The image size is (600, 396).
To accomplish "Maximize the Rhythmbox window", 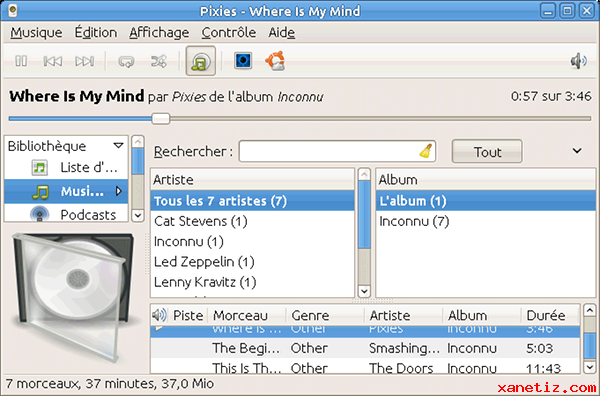I will click(x=567, y=11).
